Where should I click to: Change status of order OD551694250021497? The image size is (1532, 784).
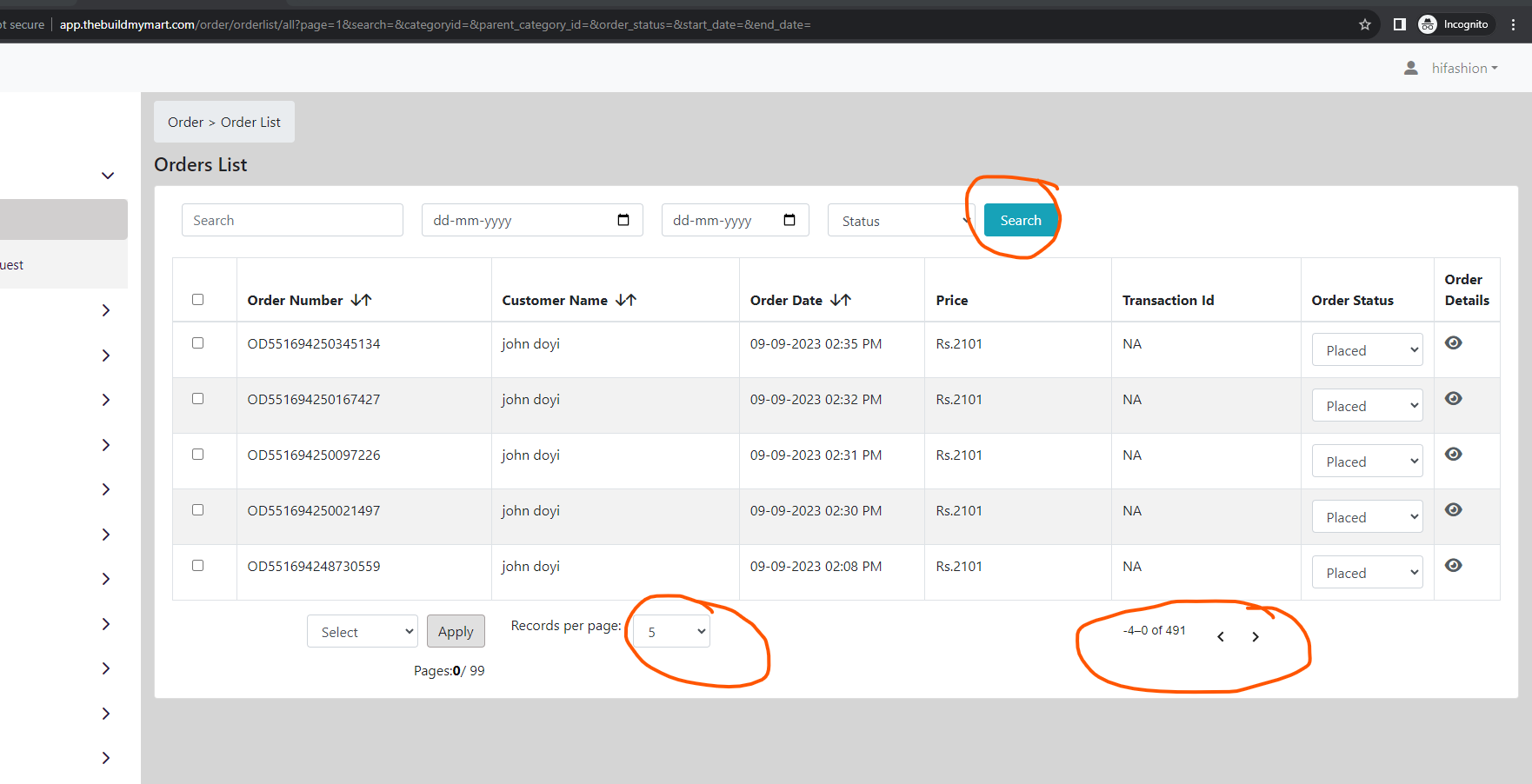[x=1367, y=517]
